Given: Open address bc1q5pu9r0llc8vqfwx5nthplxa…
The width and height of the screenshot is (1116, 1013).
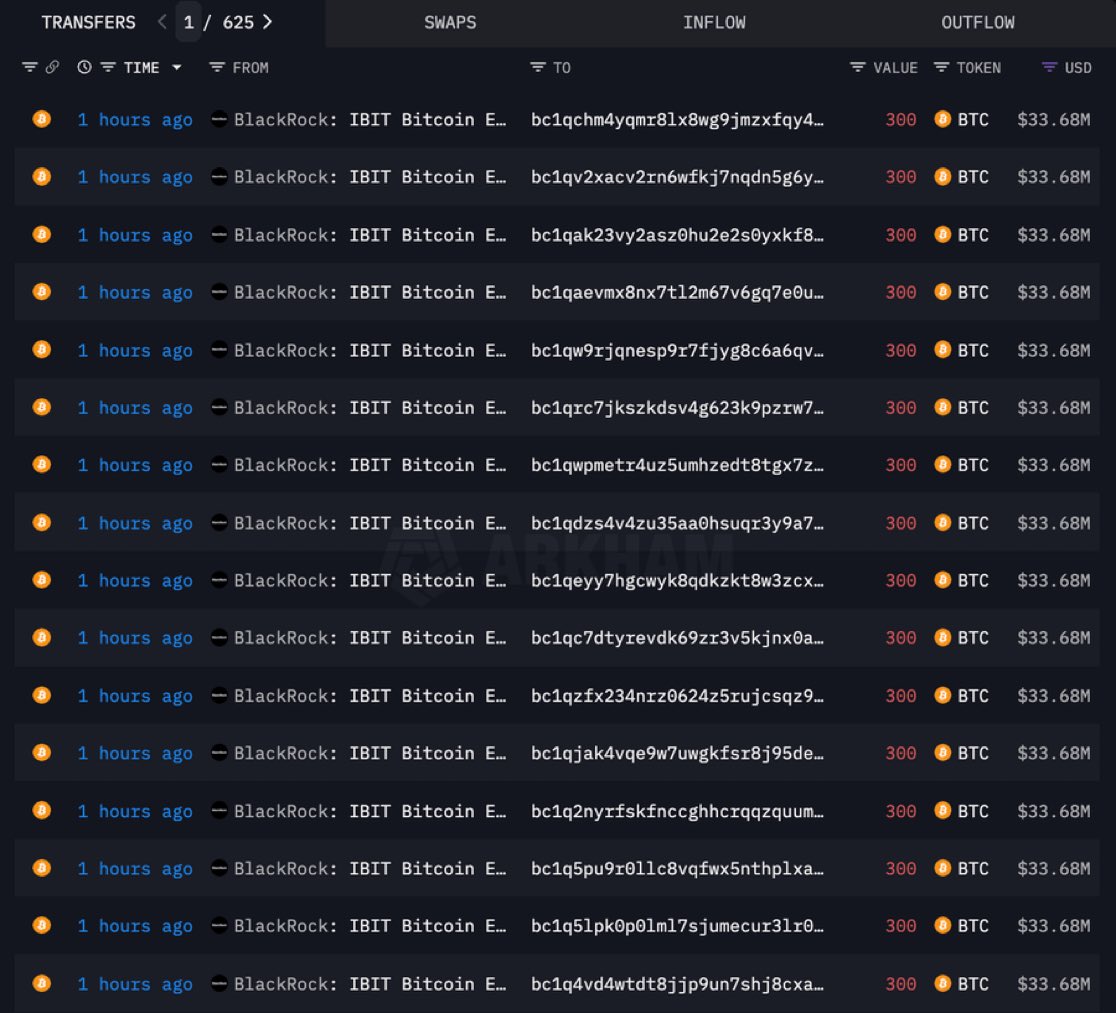Looking at the screenshot, I should [677, 868].
